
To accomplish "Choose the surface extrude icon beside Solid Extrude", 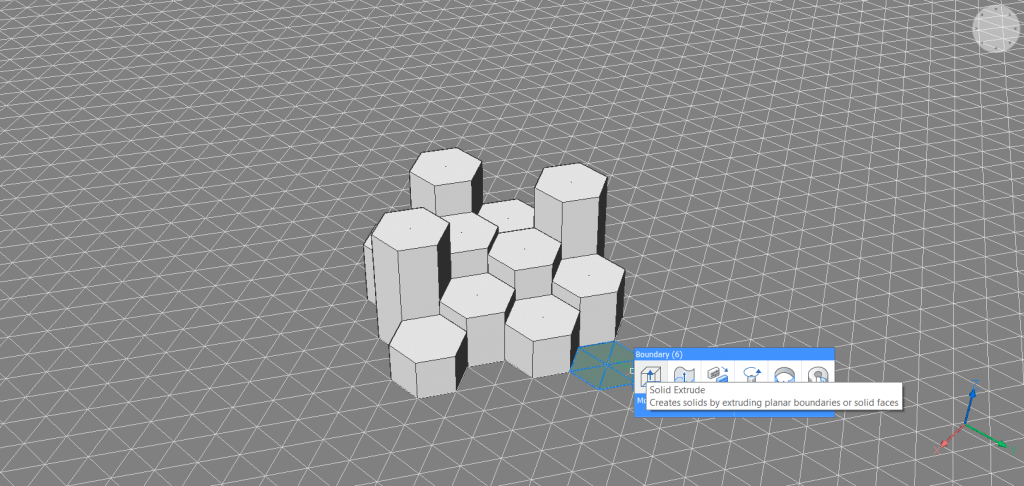I will click(x=684, y=374).
